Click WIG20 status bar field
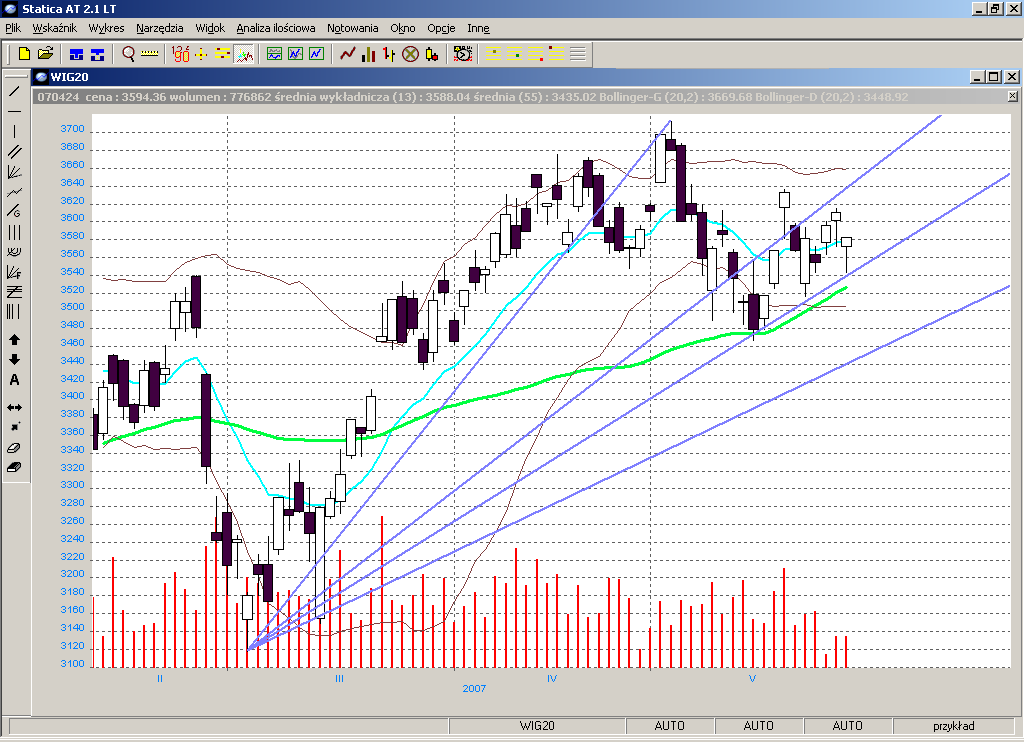1024x742 pixels. coord(537,726)
